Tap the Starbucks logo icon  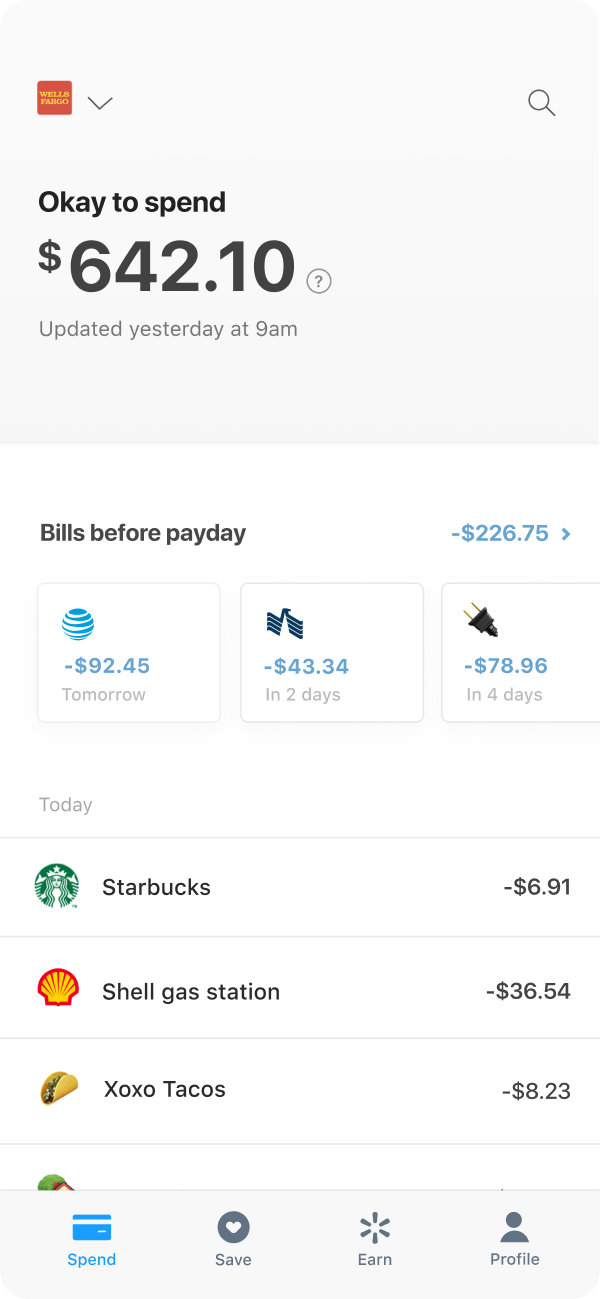click(x=57, y=886)
